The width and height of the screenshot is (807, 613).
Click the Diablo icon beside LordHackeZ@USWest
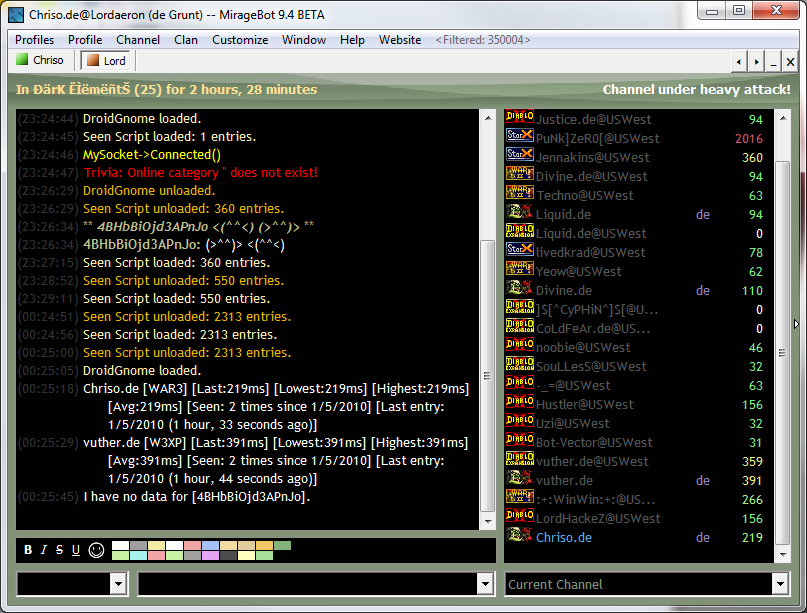click(x=520, y=517)
